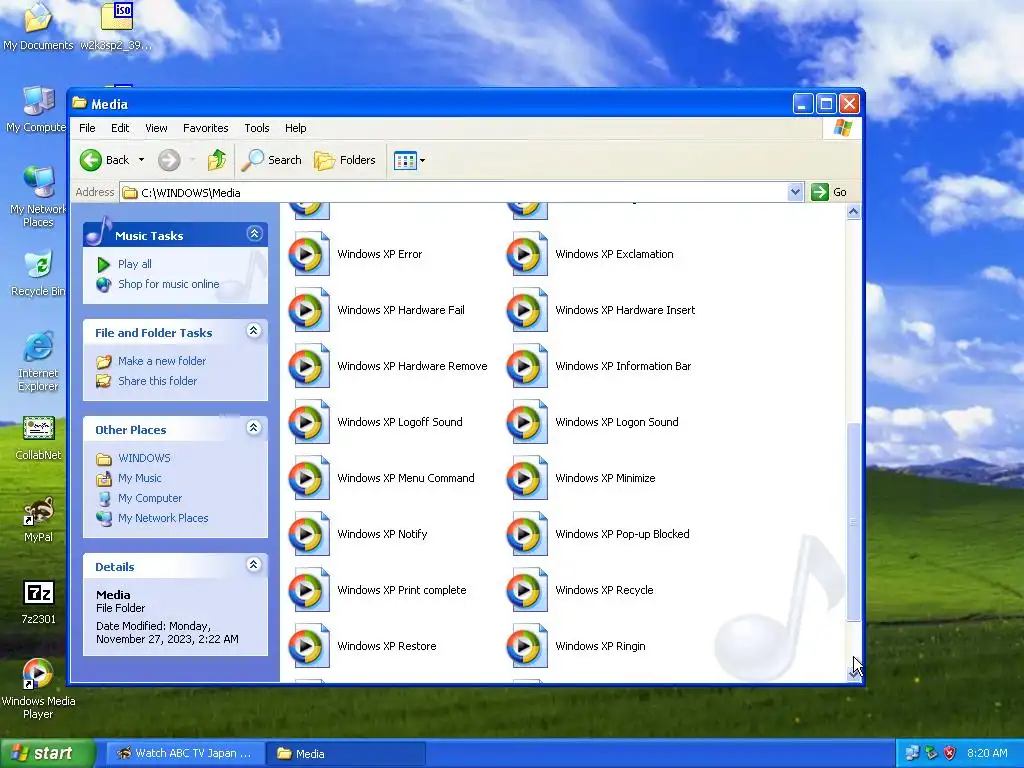Open the View menu
This screenshot has height=768, width=1024.
156,128
